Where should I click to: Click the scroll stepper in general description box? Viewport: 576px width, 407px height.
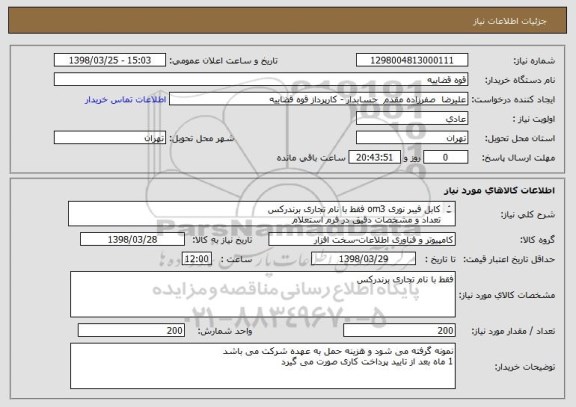[x=449, y=209]
